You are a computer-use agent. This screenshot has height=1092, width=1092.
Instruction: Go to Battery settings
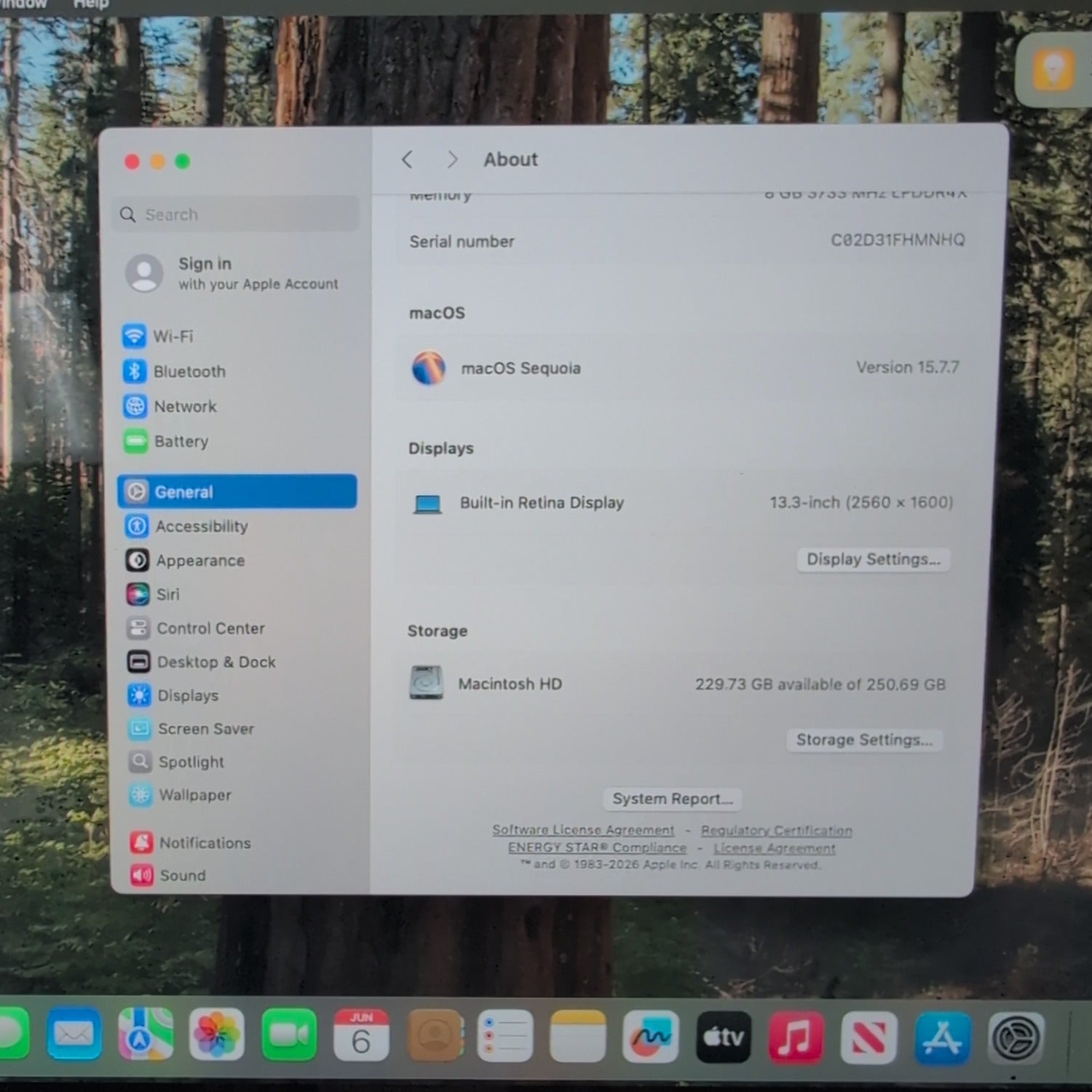click(166, 441)
